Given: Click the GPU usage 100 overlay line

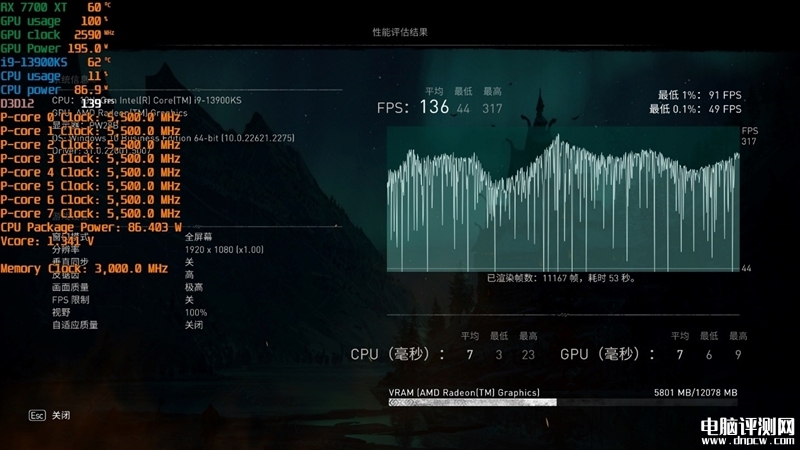Looking at the screenshot, I should [x=54, y=21].
